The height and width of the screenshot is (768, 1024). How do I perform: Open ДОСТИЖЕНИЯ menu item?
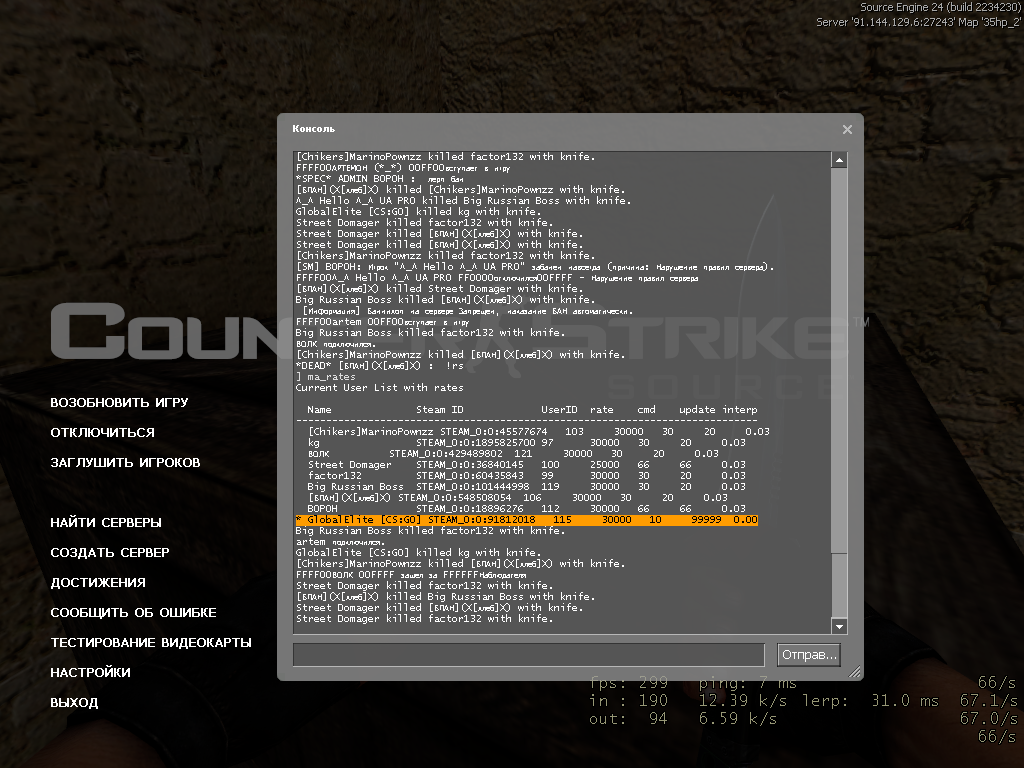click(x=98, y=583)
